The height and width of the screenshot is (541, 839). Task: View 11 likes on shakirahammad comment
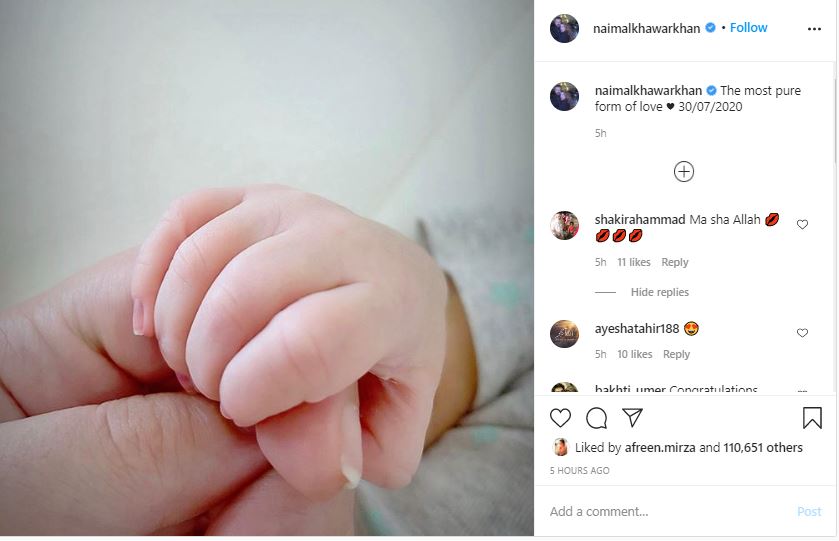(634, 262)
